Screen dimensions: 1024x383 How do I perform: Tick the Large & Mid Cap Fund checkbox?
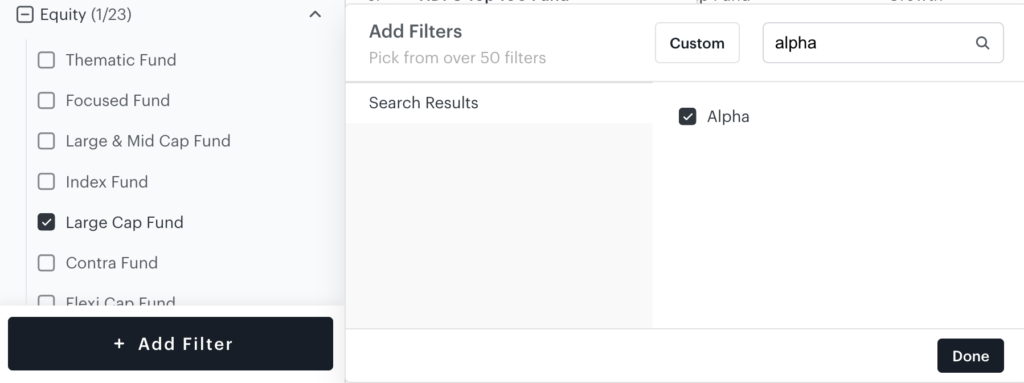point(46,141)
